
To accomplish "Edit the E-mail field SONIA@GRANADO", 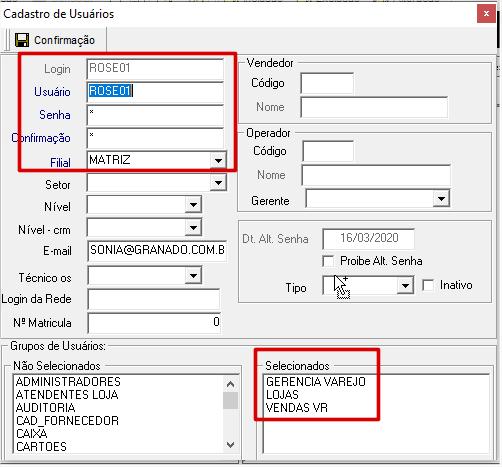I will 157,251.
